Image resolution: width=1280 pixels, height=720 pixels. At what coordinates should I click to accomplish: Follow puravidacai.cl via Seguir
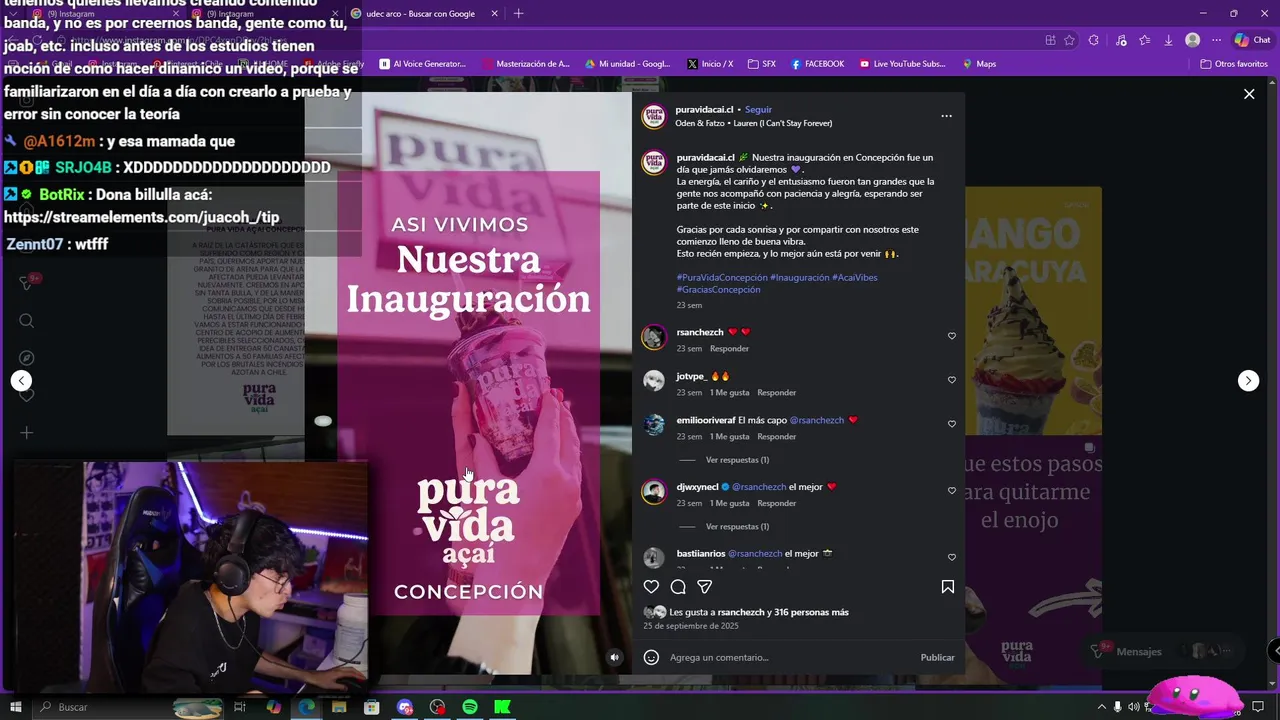coord(758,109)
